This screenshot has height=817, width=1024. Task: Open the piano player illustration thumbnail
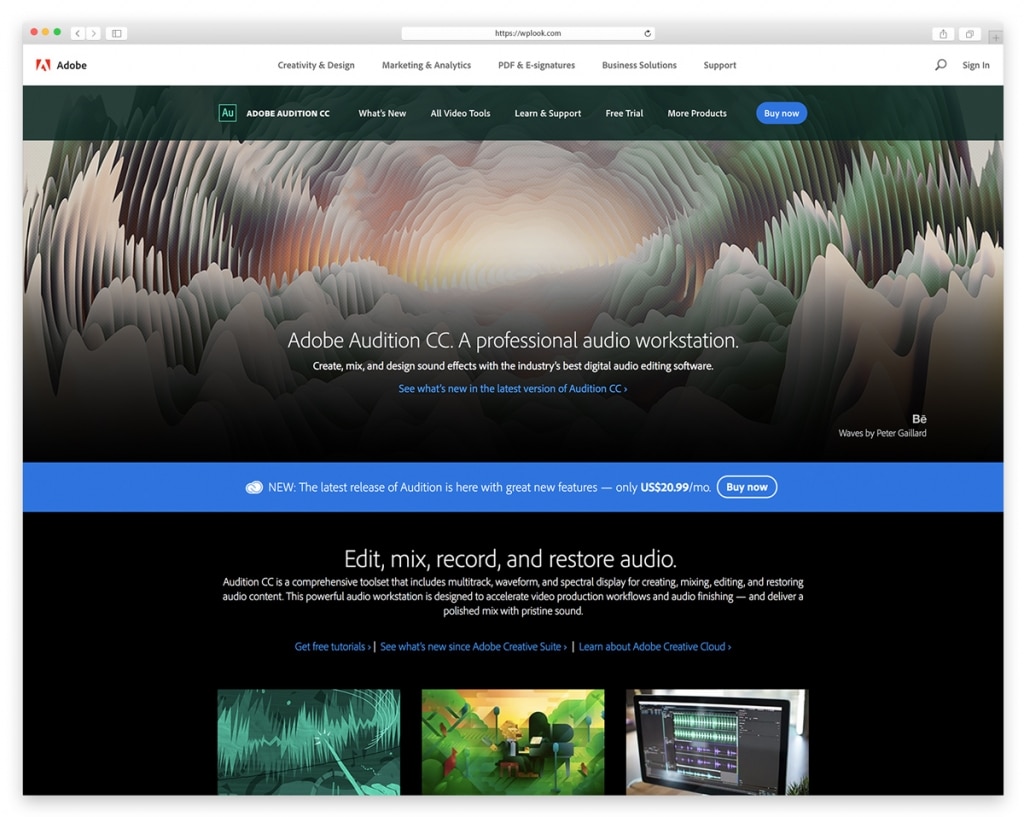point(513,742)
